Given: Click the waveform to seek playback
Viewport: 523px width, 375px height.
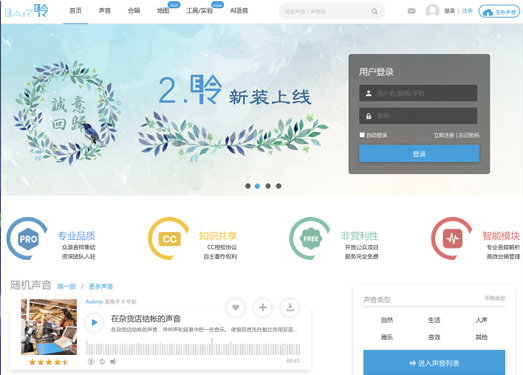Looking at the screenshot, I should (193, 347).
